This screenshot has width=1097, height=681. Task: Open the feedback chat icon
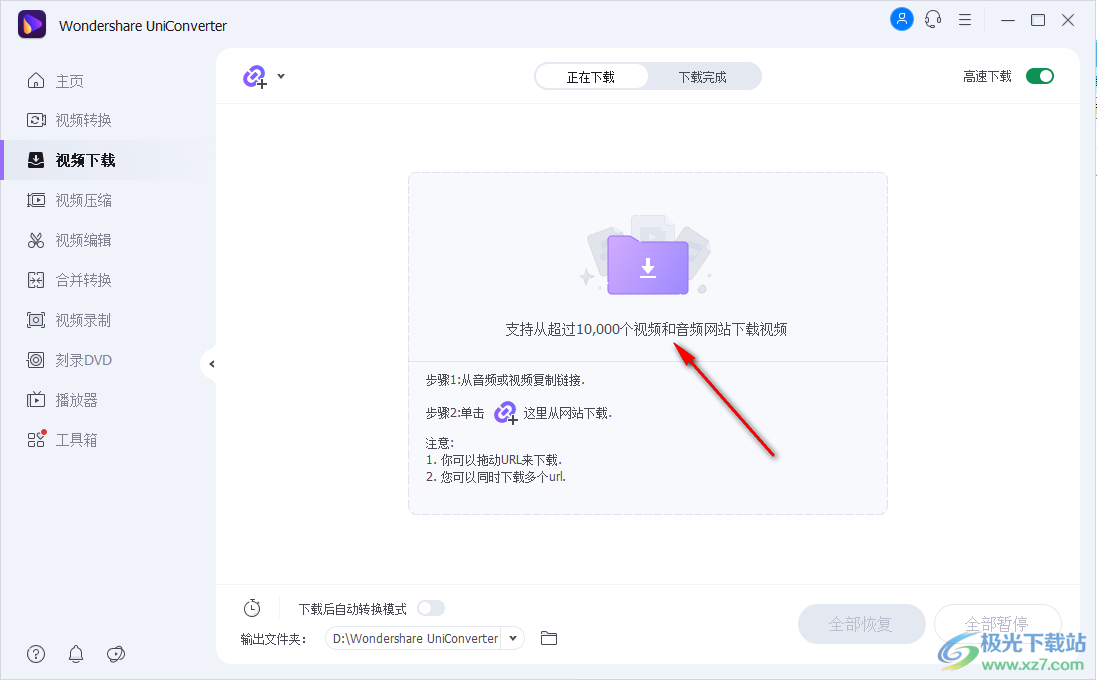[115, 654]
